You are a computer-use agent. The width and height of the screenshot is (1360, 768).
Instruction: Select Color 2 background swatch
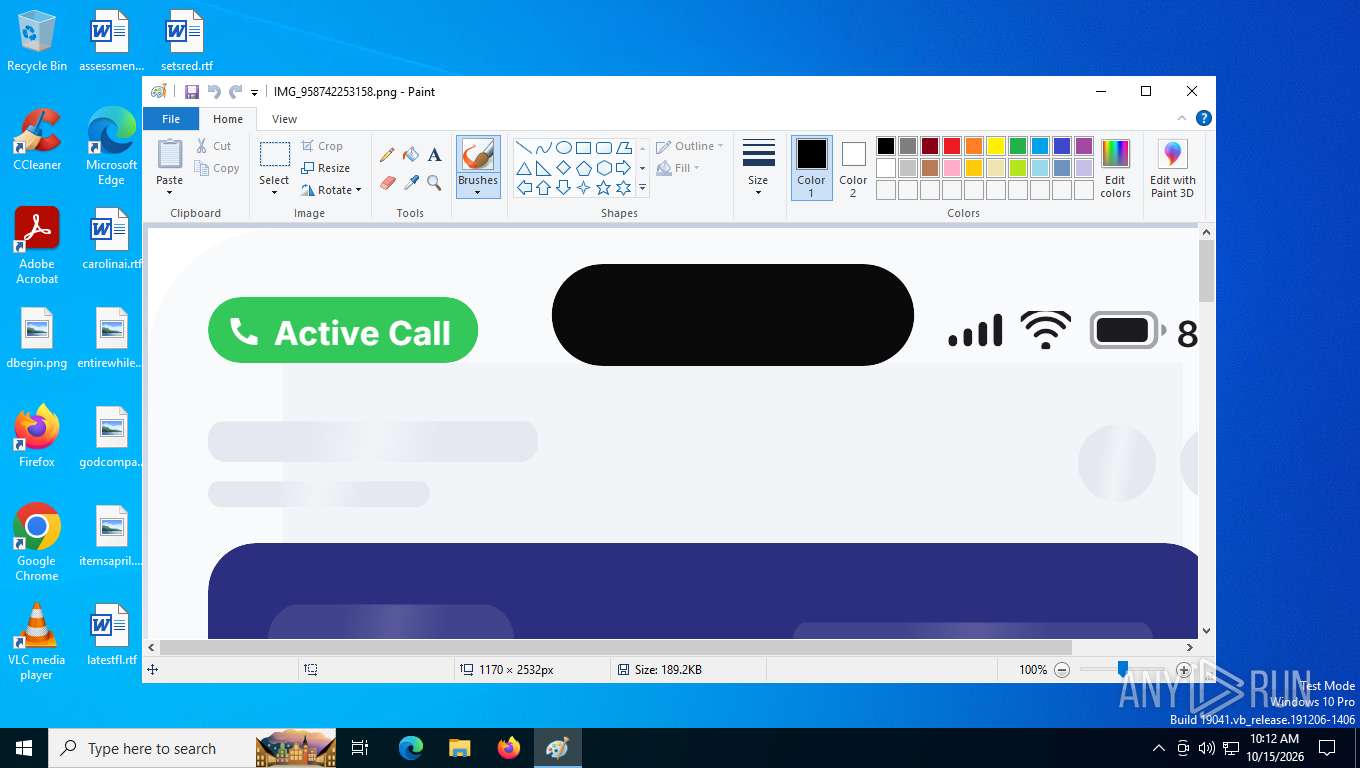click(853, 168)
